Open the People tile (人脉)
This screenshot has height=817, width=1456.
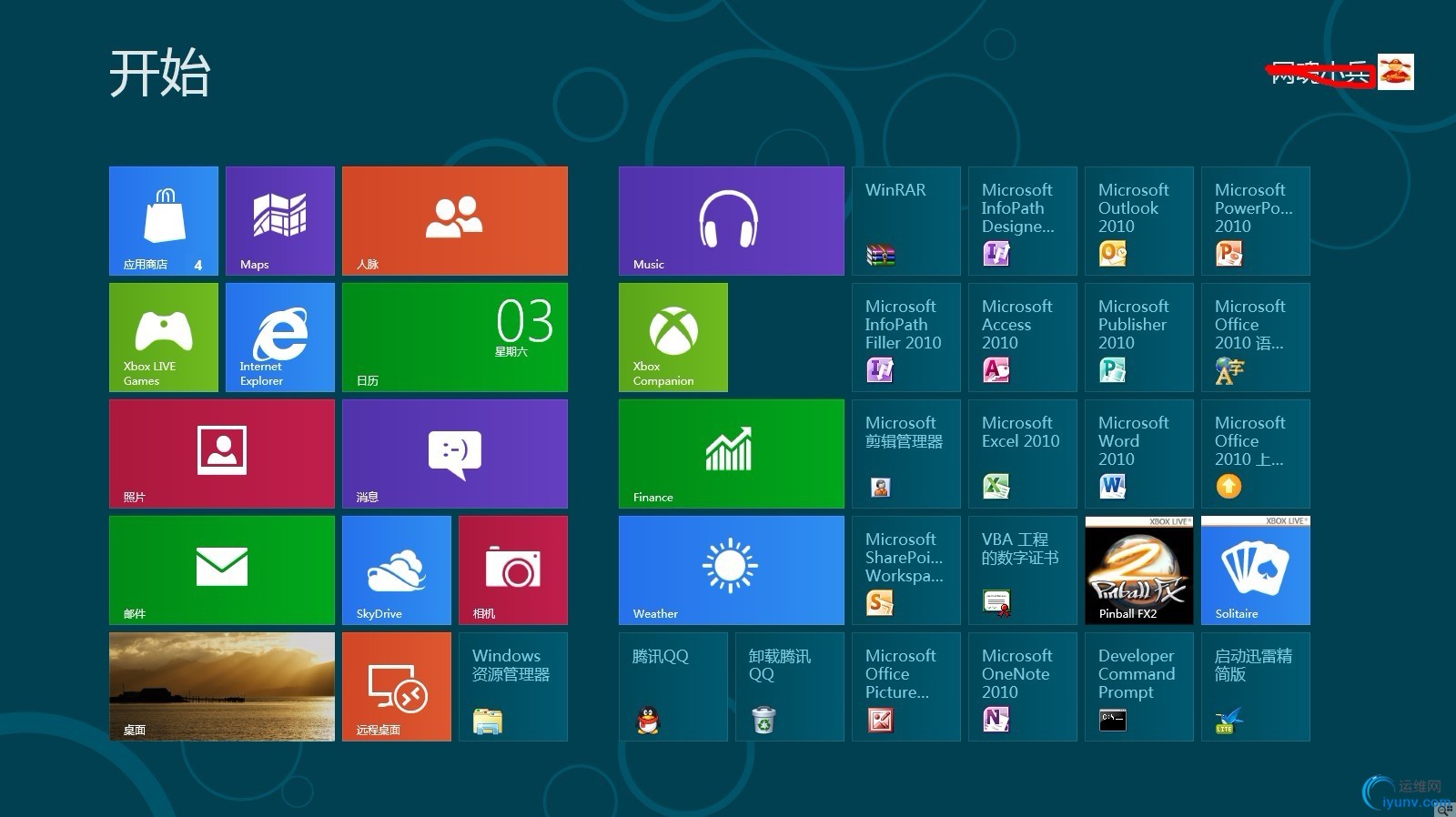click(x=455, y=221)
